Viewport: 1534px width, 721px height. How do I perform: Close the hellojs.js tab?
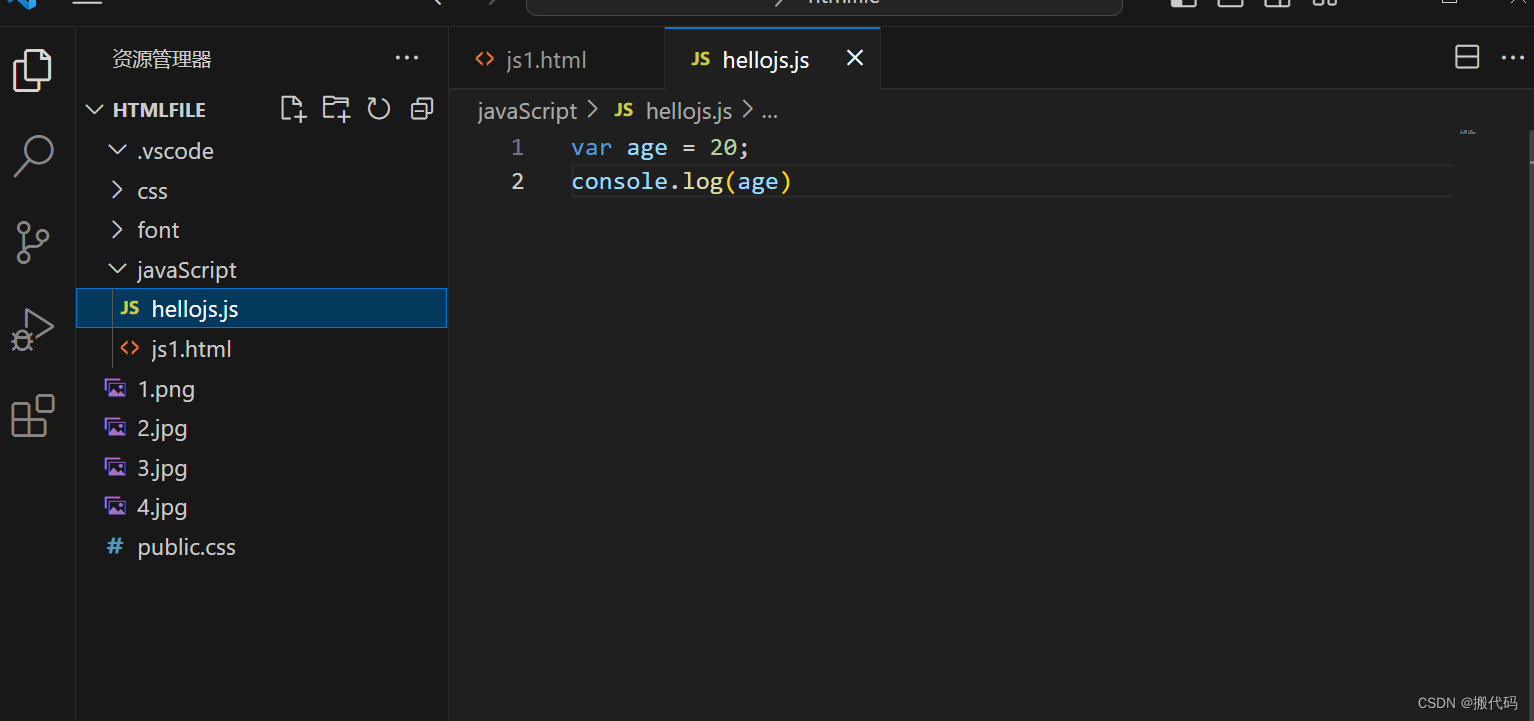pos(855,59)
